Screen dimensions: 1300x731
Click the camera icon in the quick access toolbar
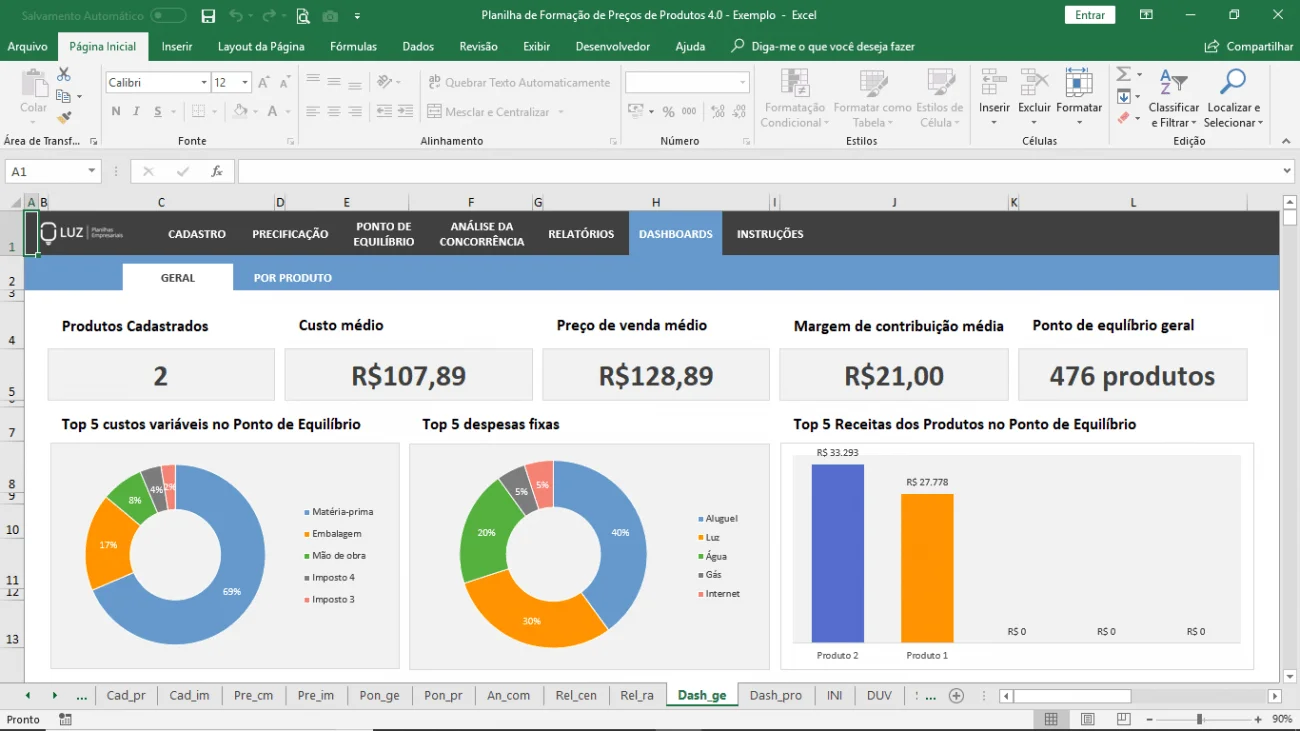(x=330, y=16)
